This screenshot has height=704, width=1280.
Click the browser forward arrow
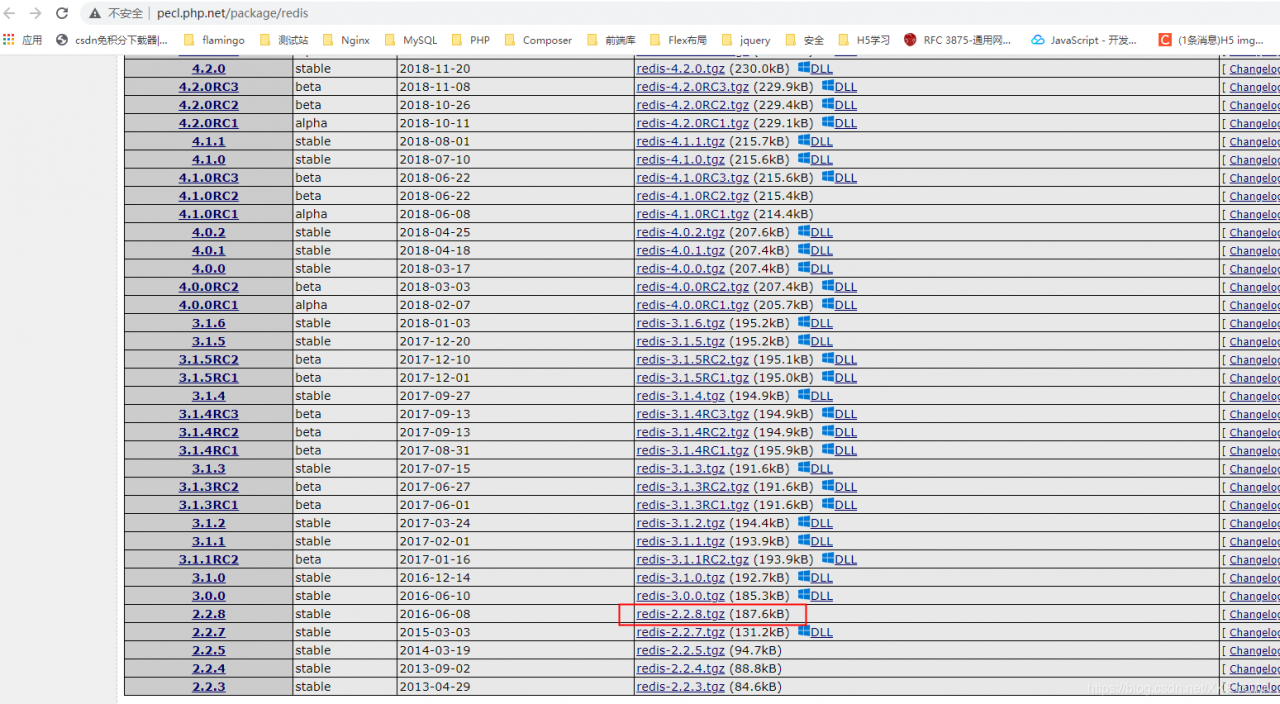[x=36, y=14]
